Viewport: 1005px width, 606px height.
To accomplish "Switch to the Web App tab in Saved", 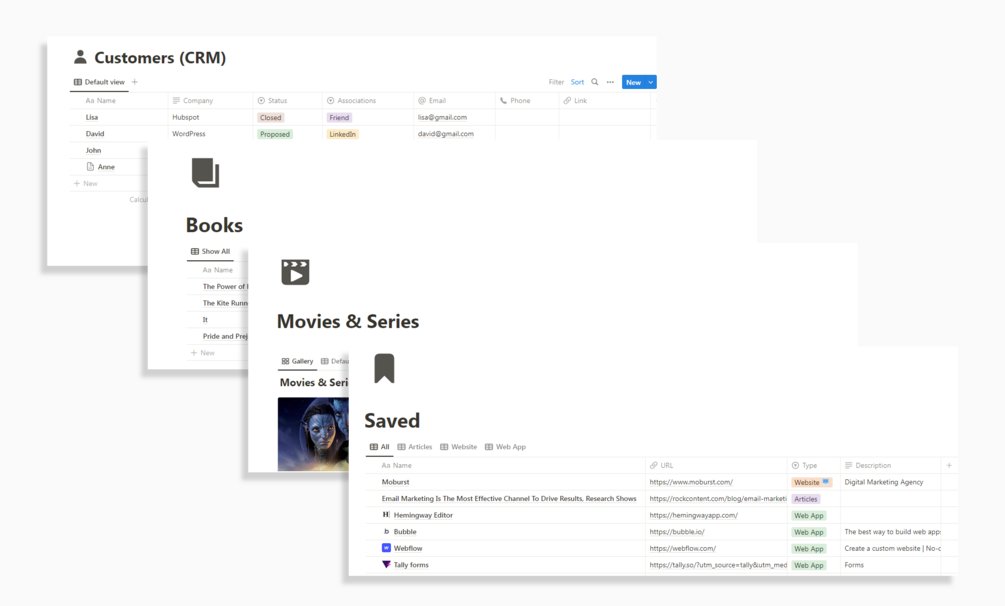I will tap(505, 447).
